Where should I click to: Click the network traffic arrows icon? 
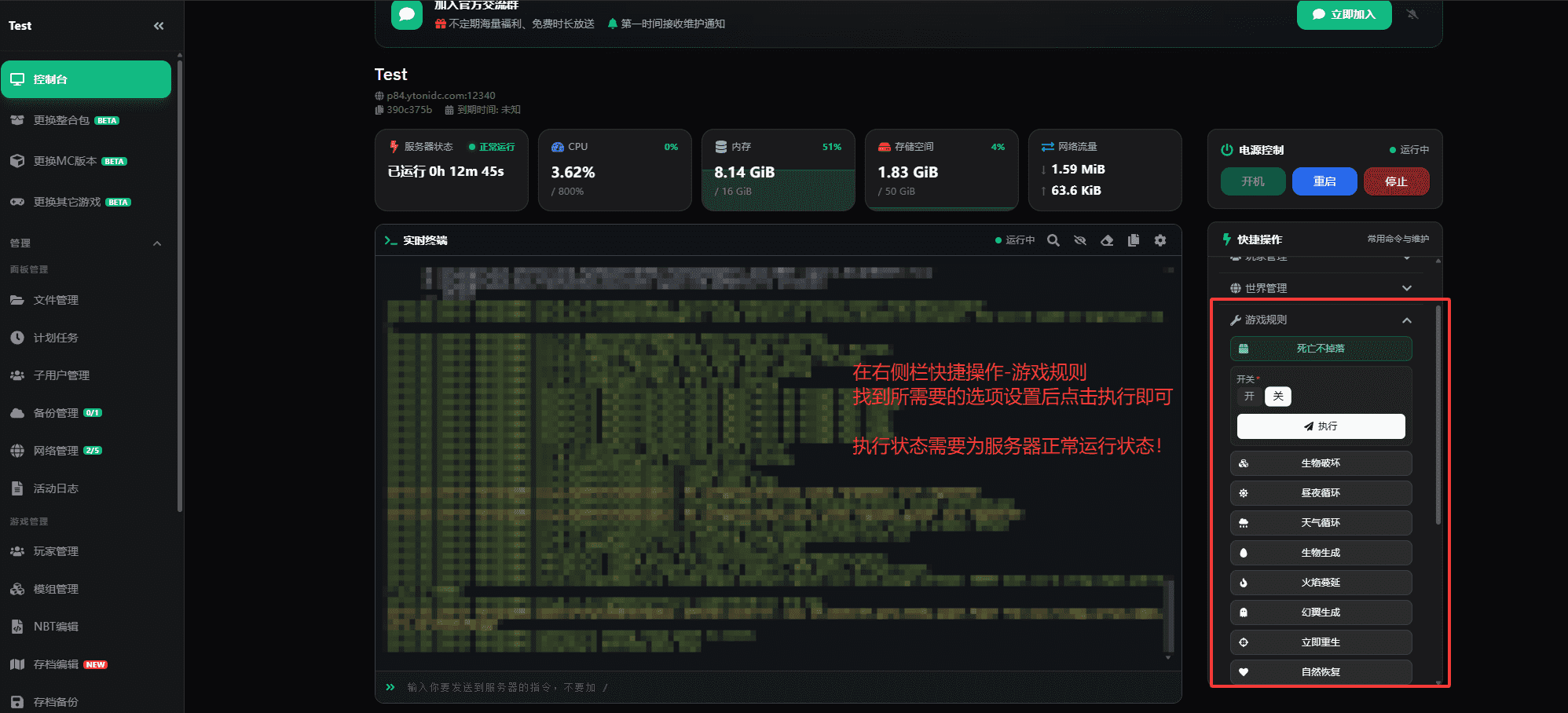[x=1048, y=147]
